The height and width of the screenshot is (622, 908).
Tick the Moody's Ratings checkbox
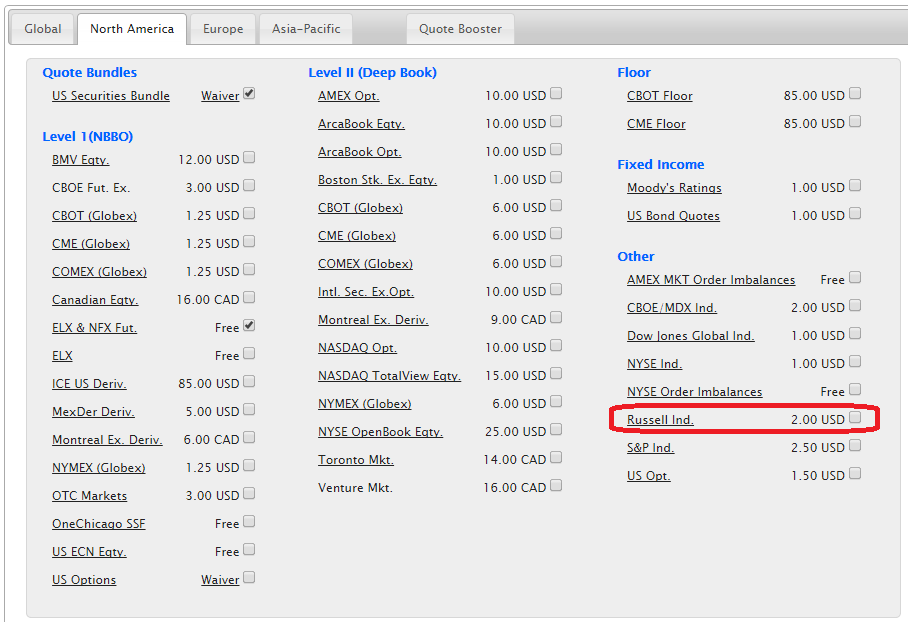[x=855, y=185]
